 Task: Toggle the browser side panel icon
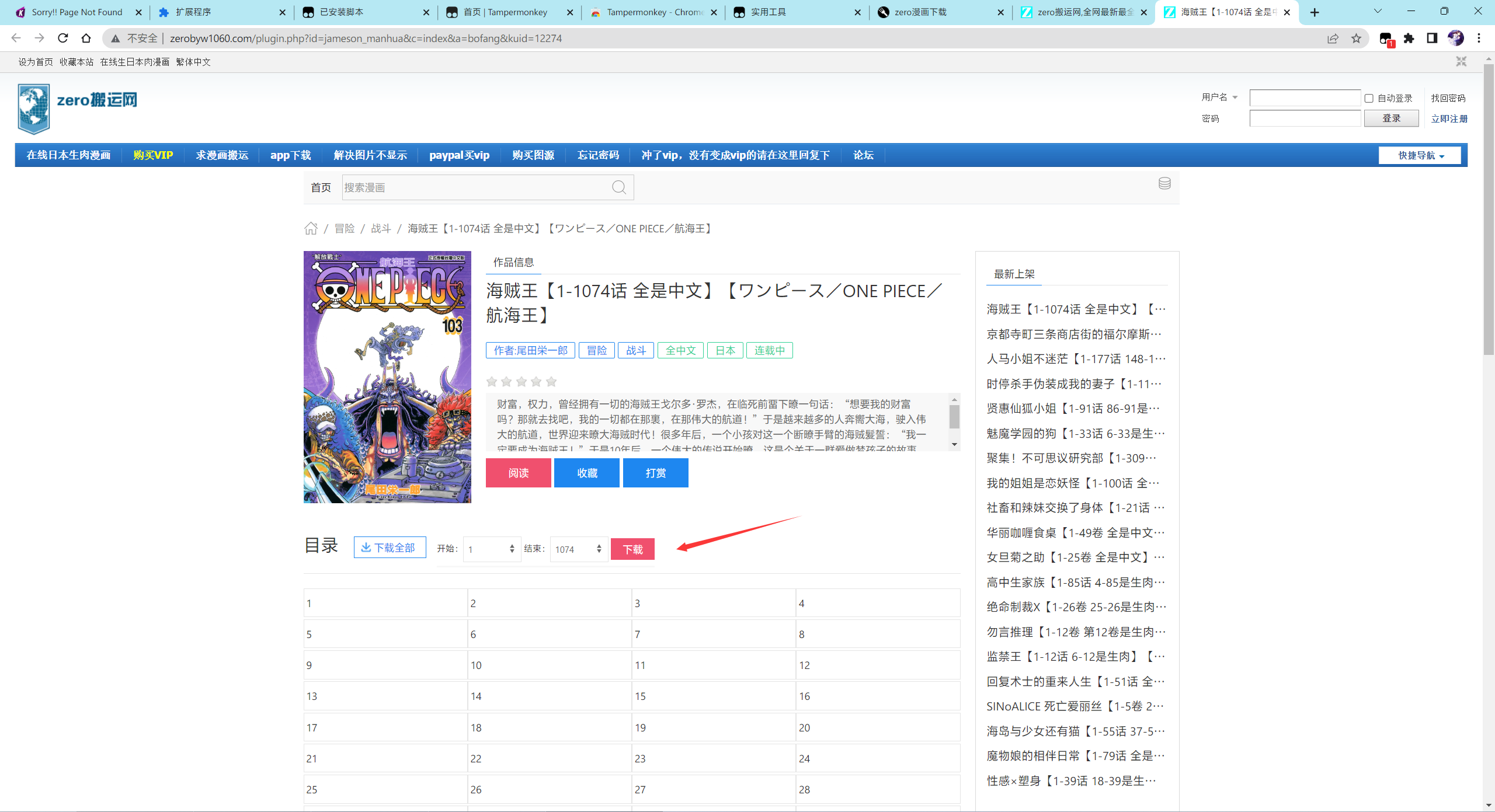coord(1432,39)
